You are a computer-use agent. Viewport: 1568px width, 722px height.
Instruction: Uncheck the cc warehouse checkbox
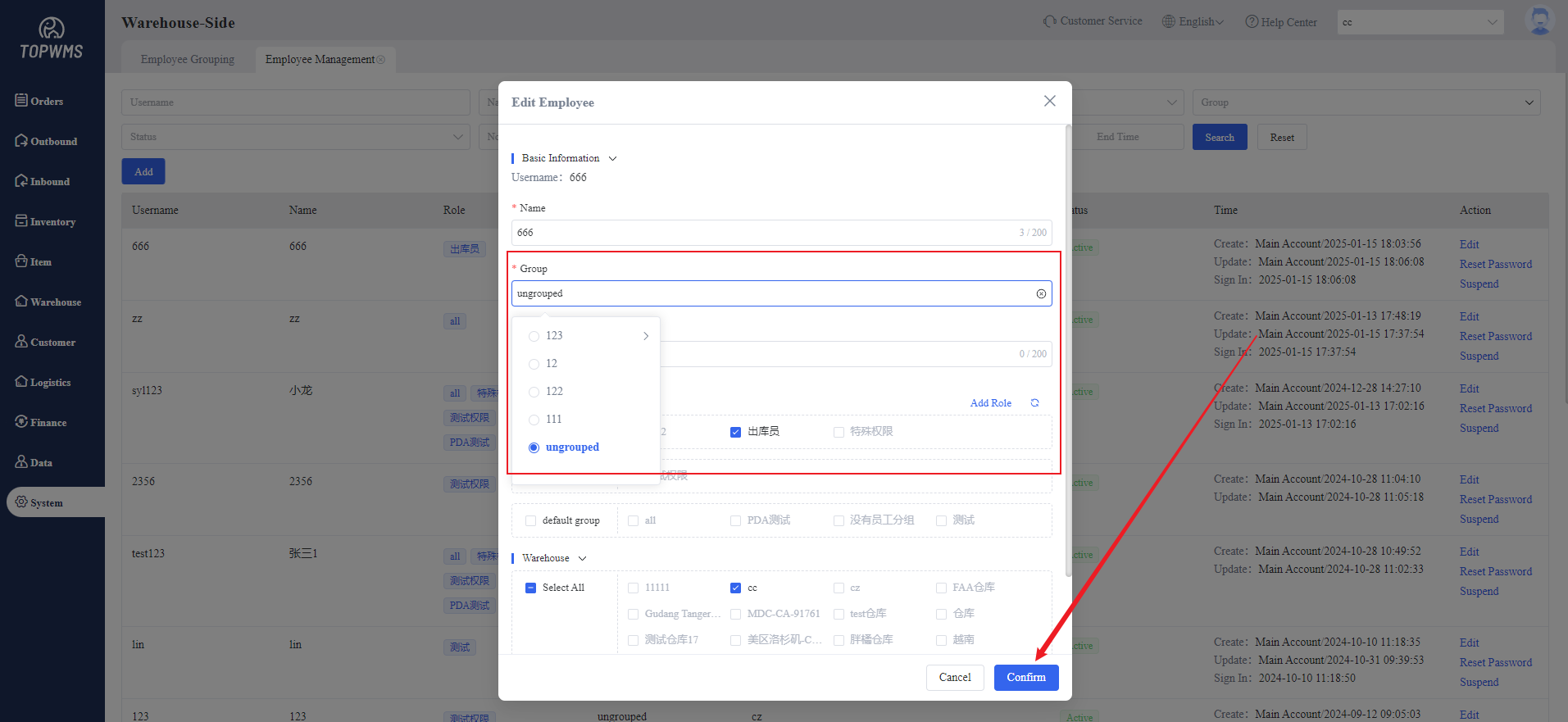[735, 588]
